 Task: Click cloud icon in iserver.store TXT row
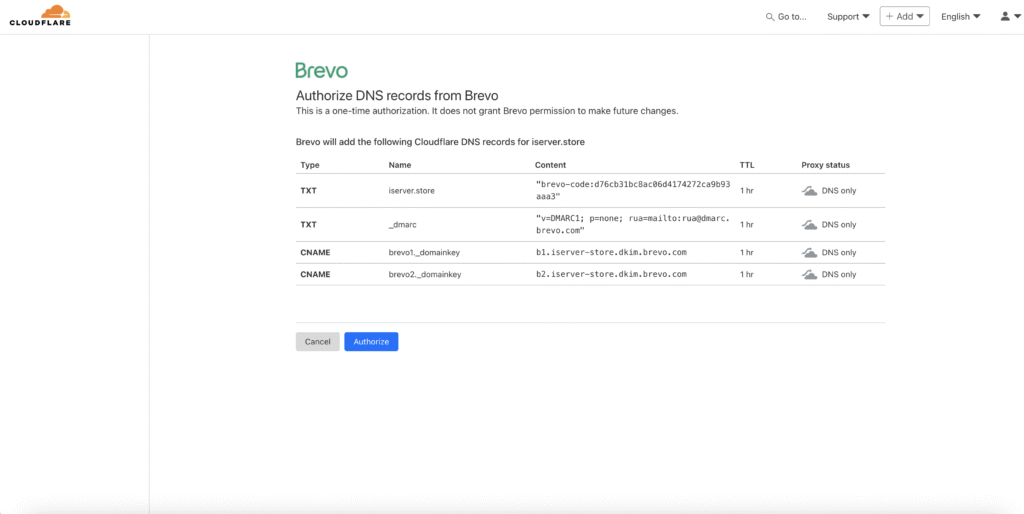point(809,191)
